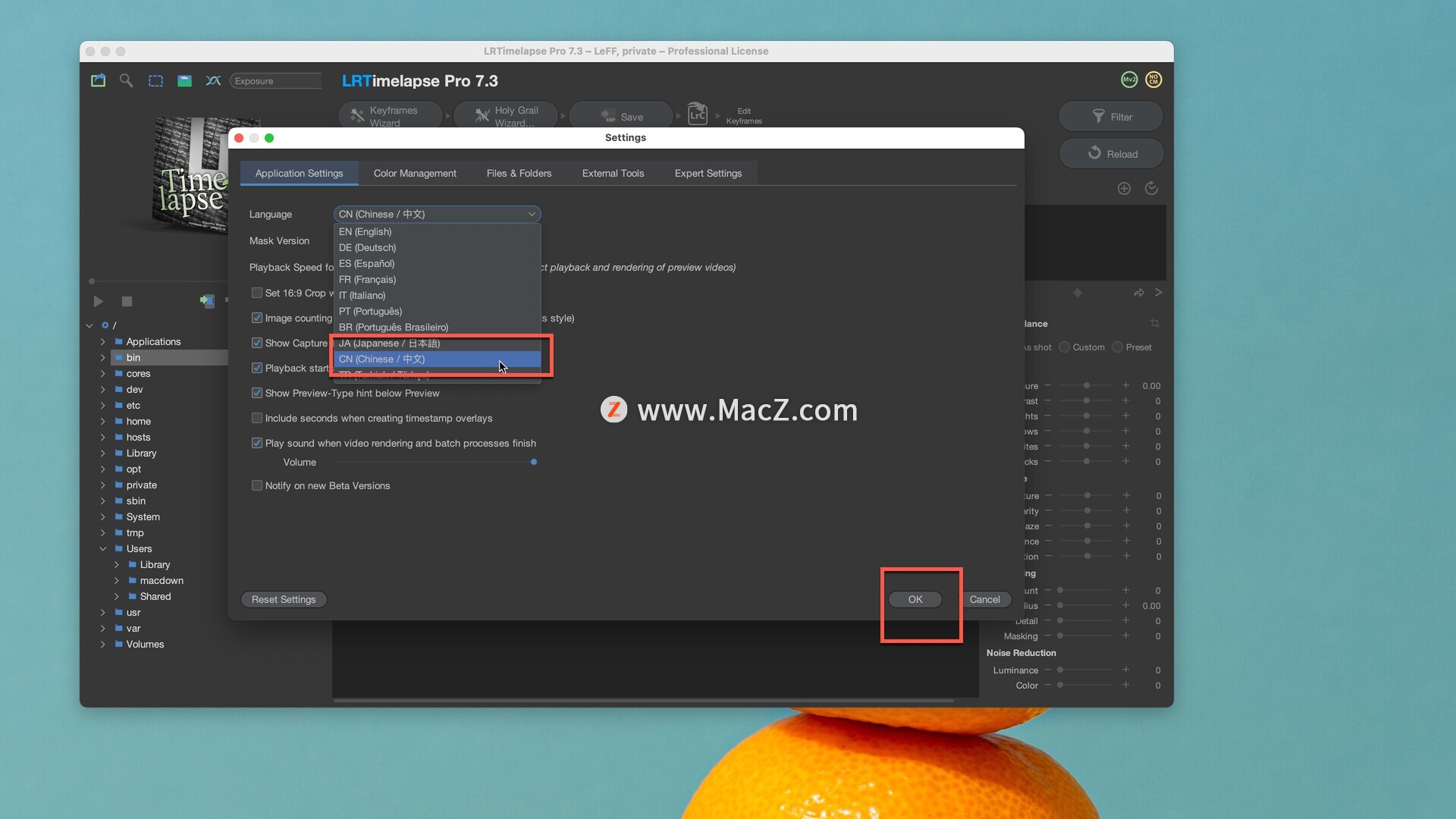
Task: Click the Filter button
Action: pyautogui.click(x=1111, y=116)
